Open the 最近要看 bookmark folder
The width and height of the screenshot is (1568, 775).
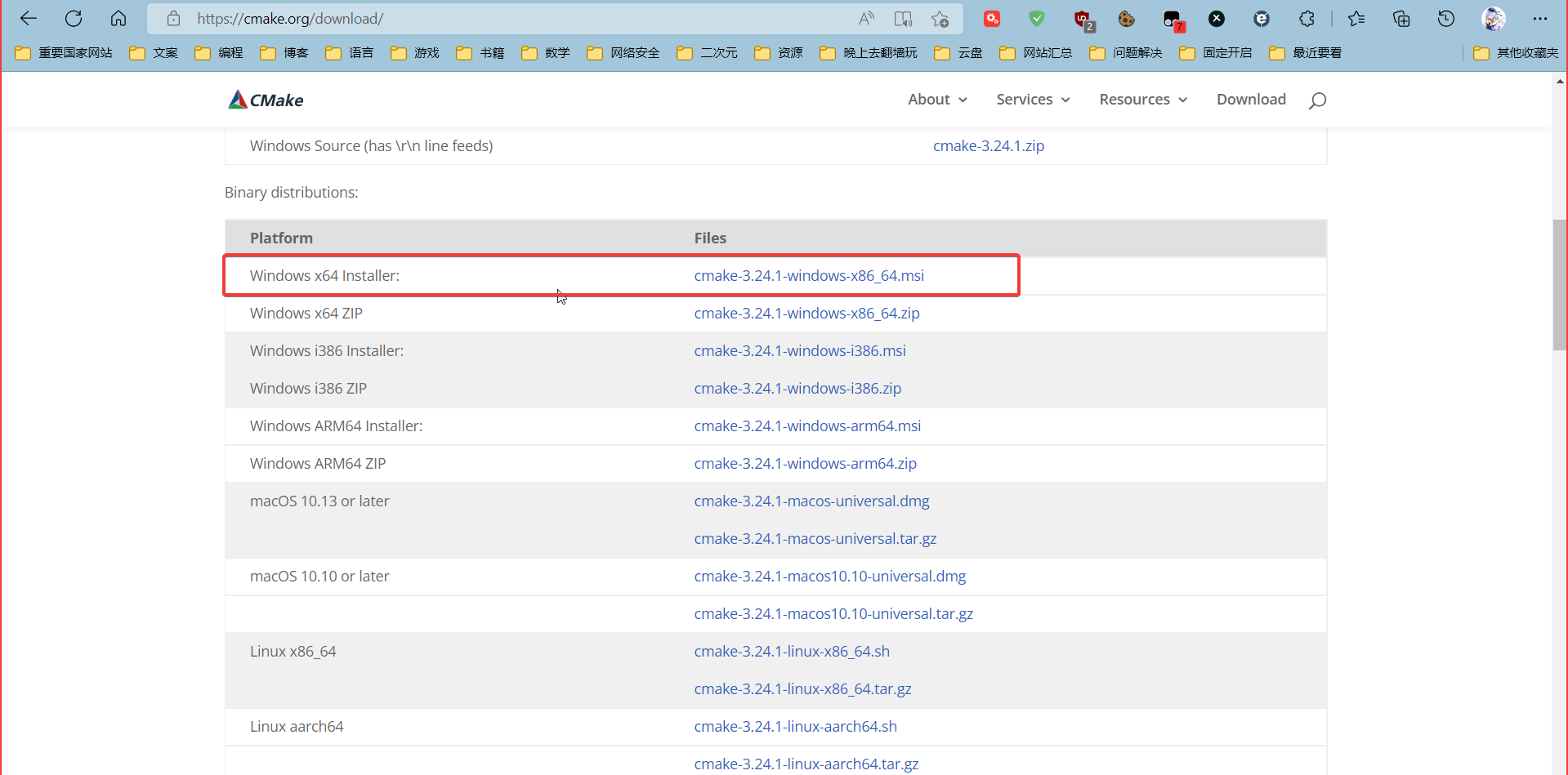(x=1306, y=53)
